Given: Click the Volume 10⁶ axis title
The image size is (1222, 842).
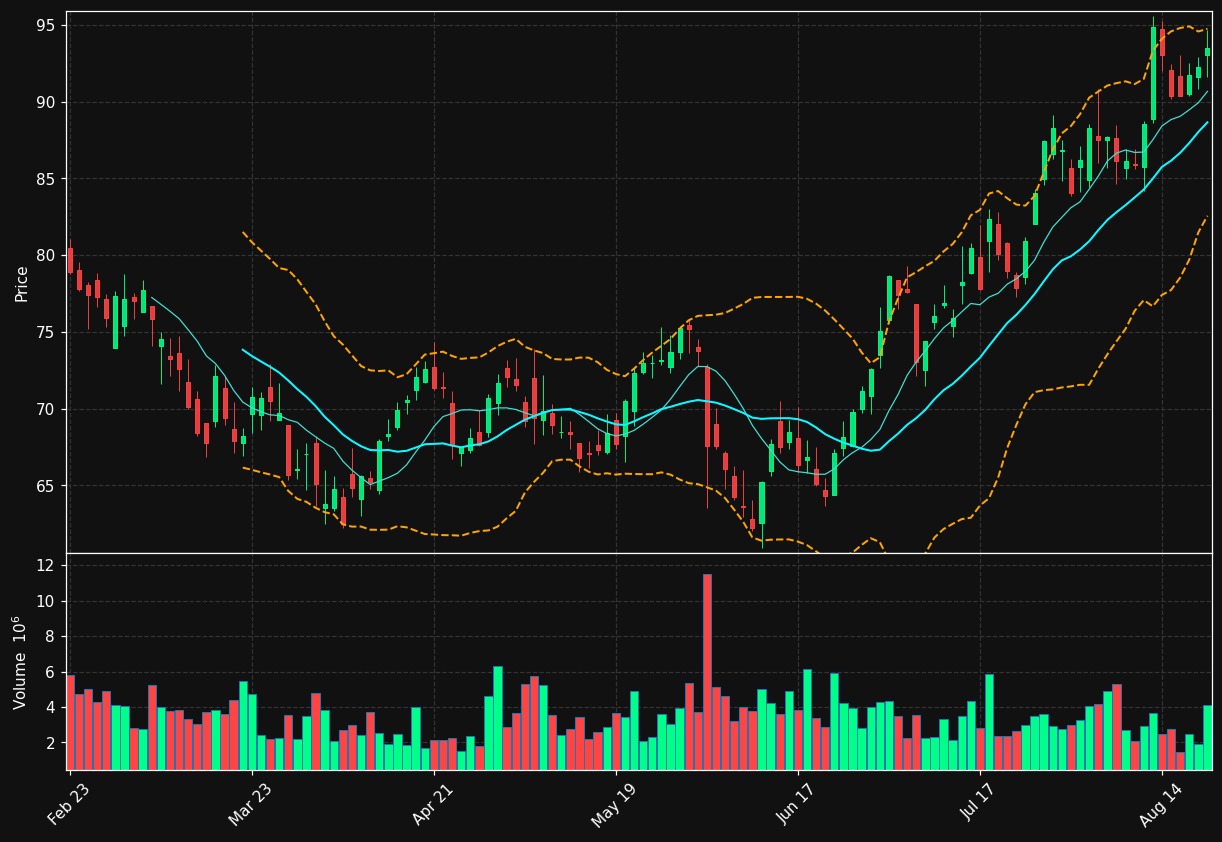Looking at the screenshot, I should (x=20, y=663).
